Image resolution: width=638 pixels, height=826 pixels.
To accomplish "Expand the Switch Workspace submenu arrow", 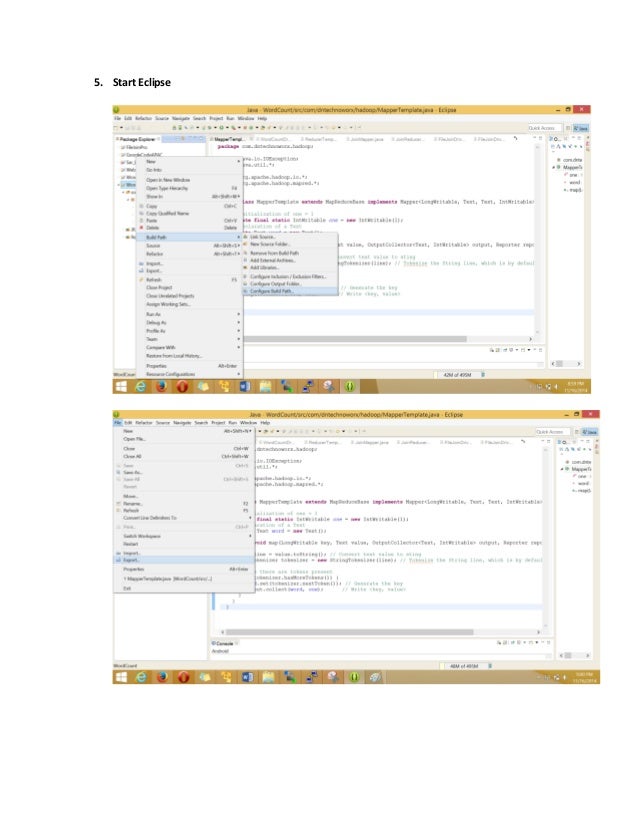I will click(x=250, y=536).
